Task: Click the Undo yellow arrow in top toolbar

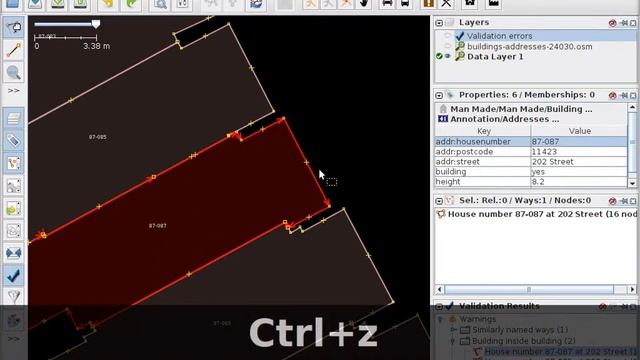Action: click(108, 4)
